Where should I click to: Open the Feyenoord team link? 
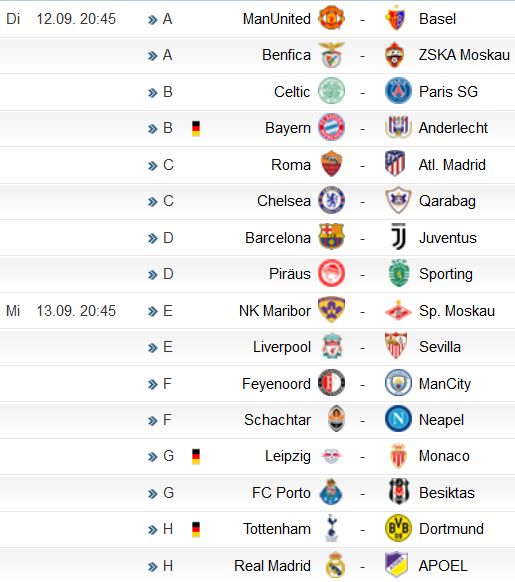(x=276, y=384)
